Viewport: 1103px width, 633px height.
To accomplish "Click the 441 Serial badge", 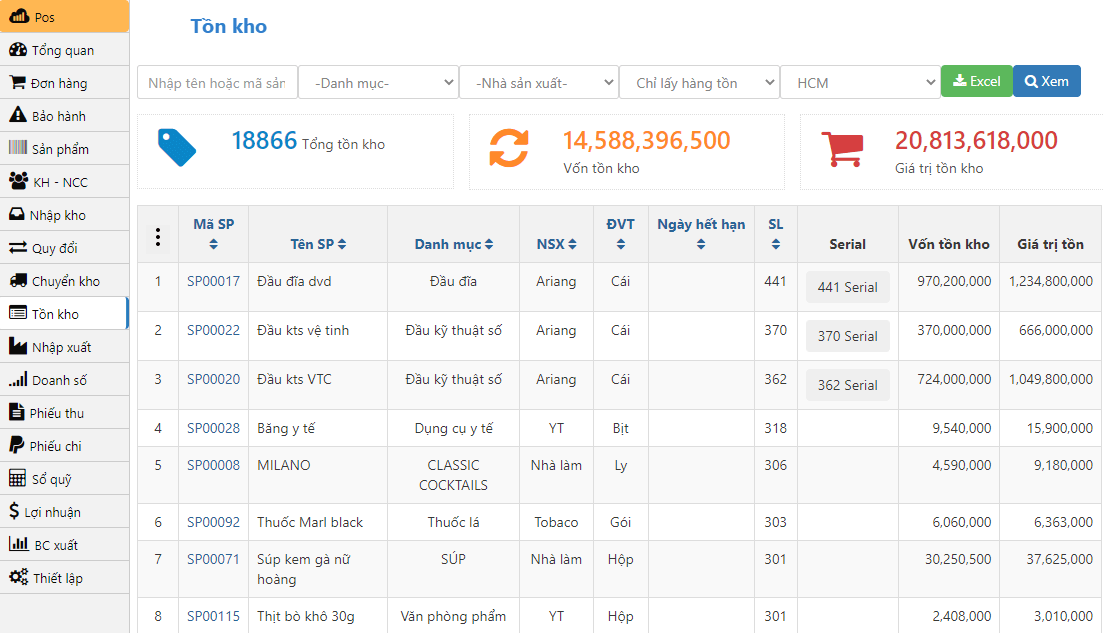I will [x=847, y=287].
